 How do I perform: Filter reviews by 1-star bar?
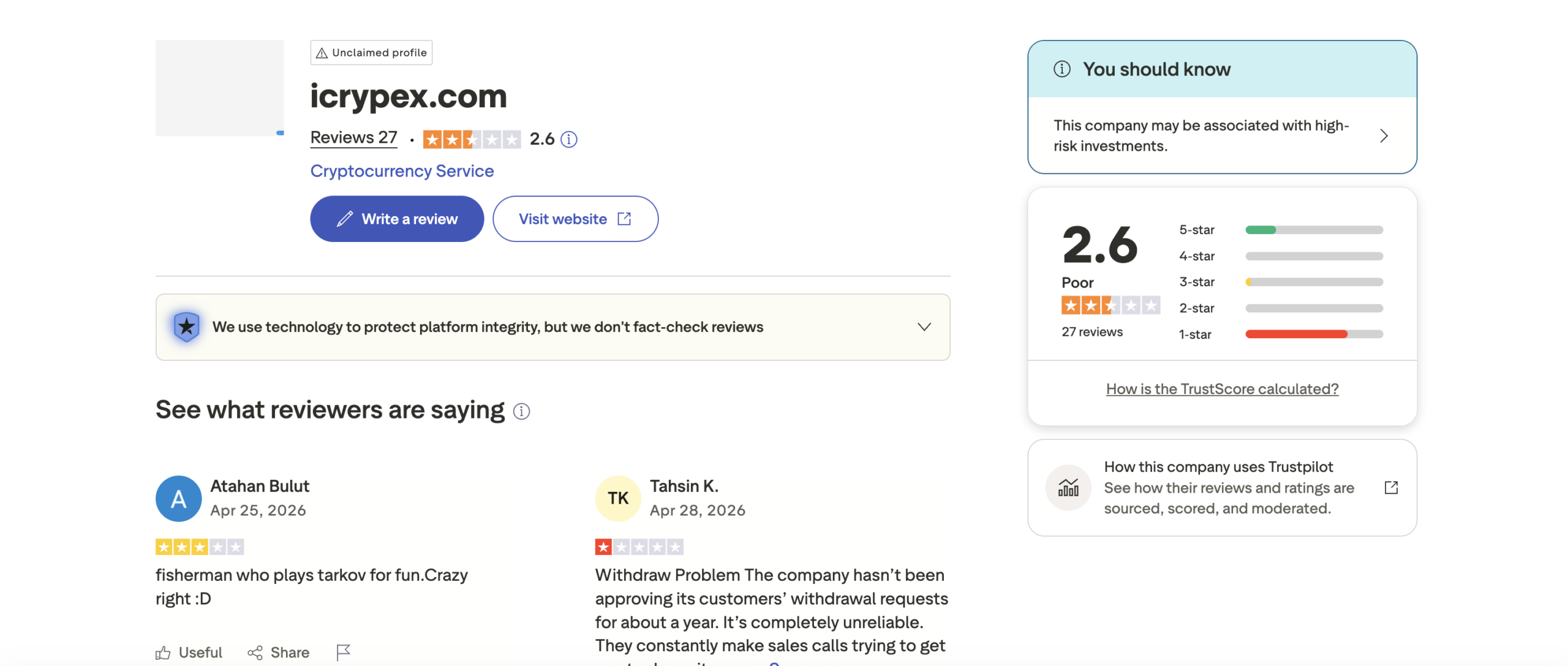tap(1314, 334)
